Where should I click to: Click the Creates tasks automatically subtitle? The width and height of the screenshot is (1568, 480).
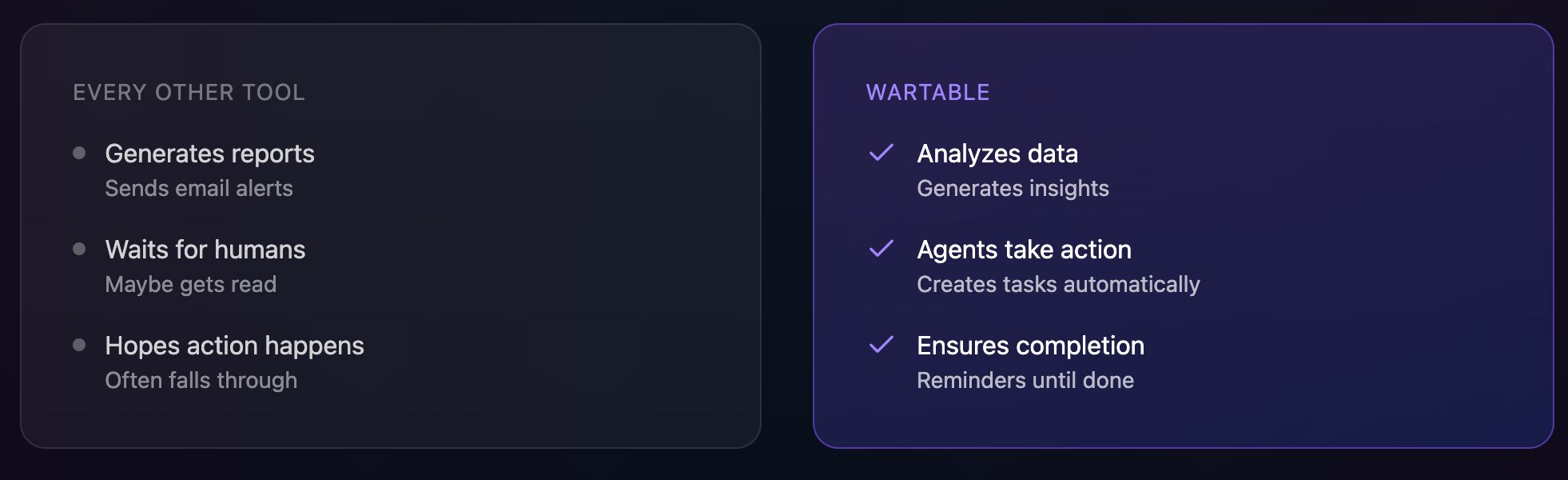[x=1057, y=285]
